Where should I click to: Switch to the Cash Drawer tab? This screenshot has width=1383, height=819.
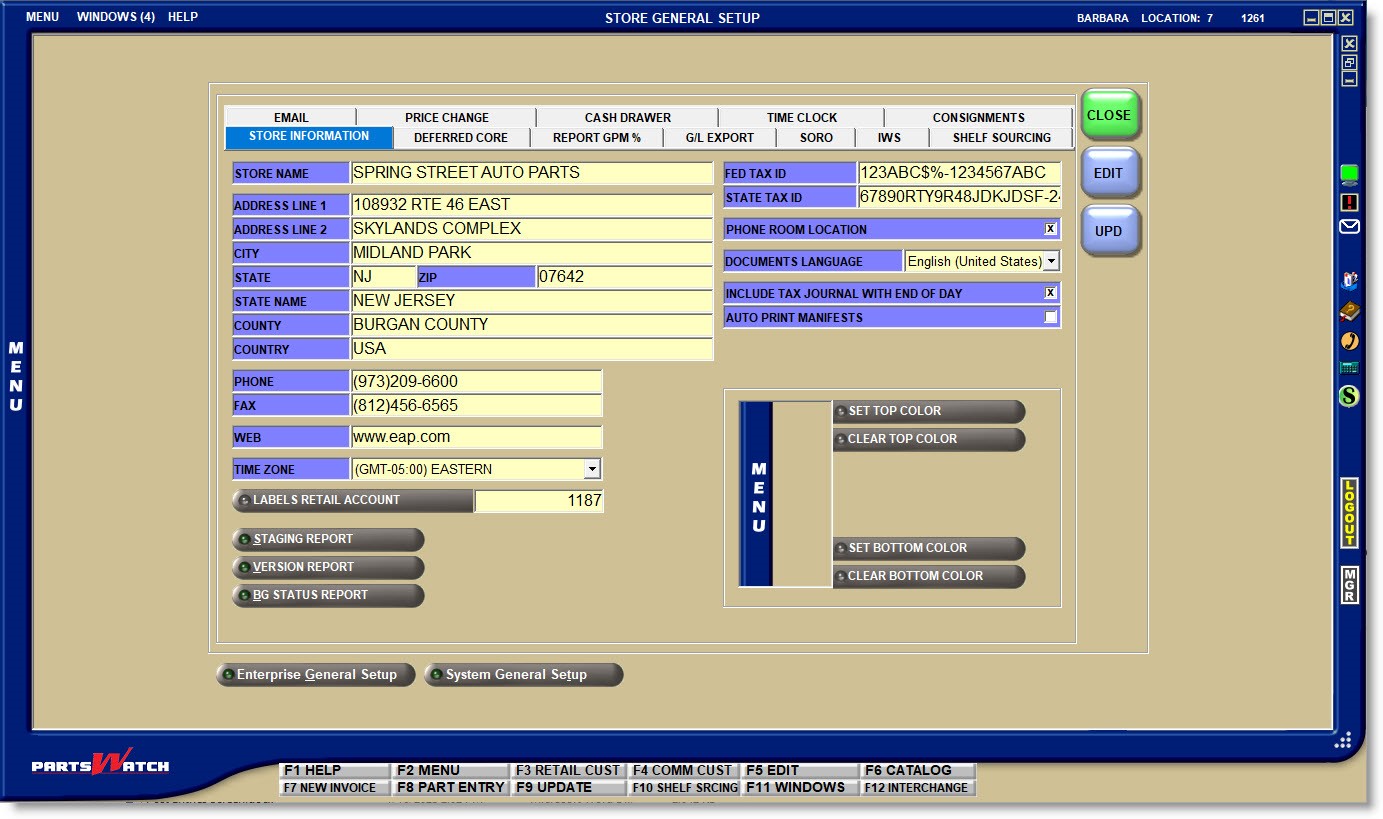point(627,118)
